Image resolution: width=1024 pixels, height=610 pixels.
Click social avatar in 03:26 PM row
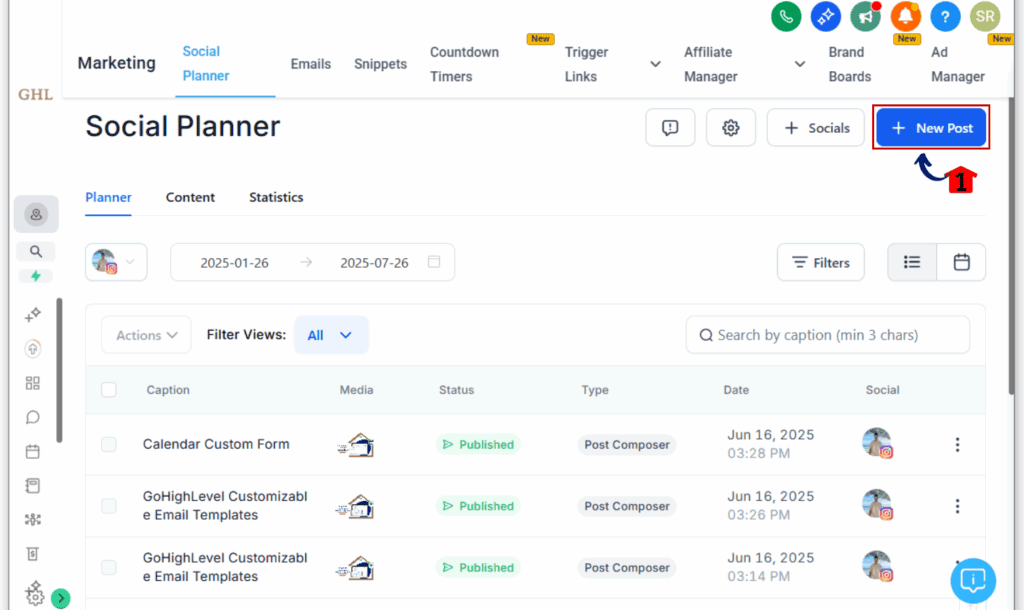pos(877,506)
